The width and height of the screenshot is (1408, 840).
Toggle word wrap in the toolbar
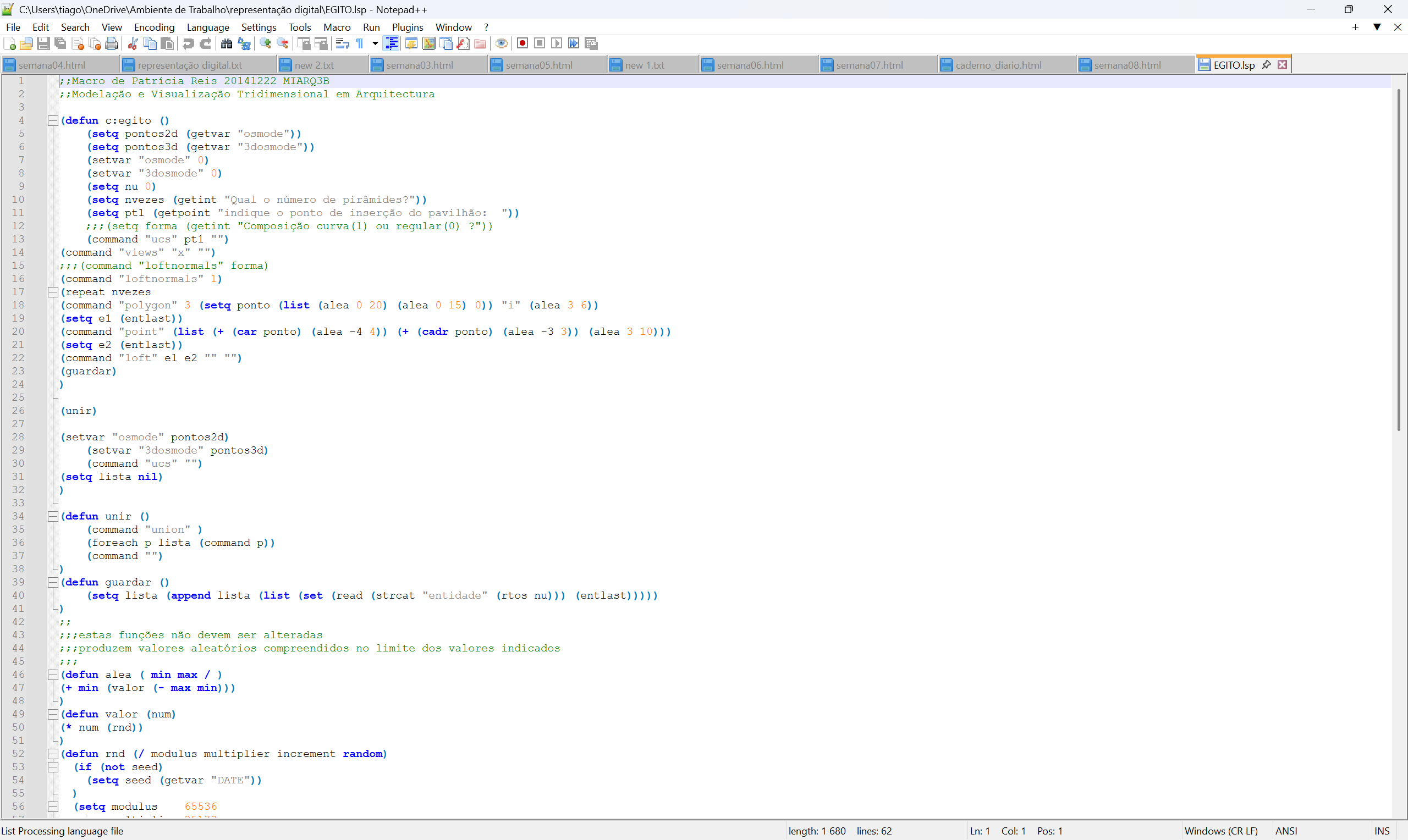click(342, 43)
